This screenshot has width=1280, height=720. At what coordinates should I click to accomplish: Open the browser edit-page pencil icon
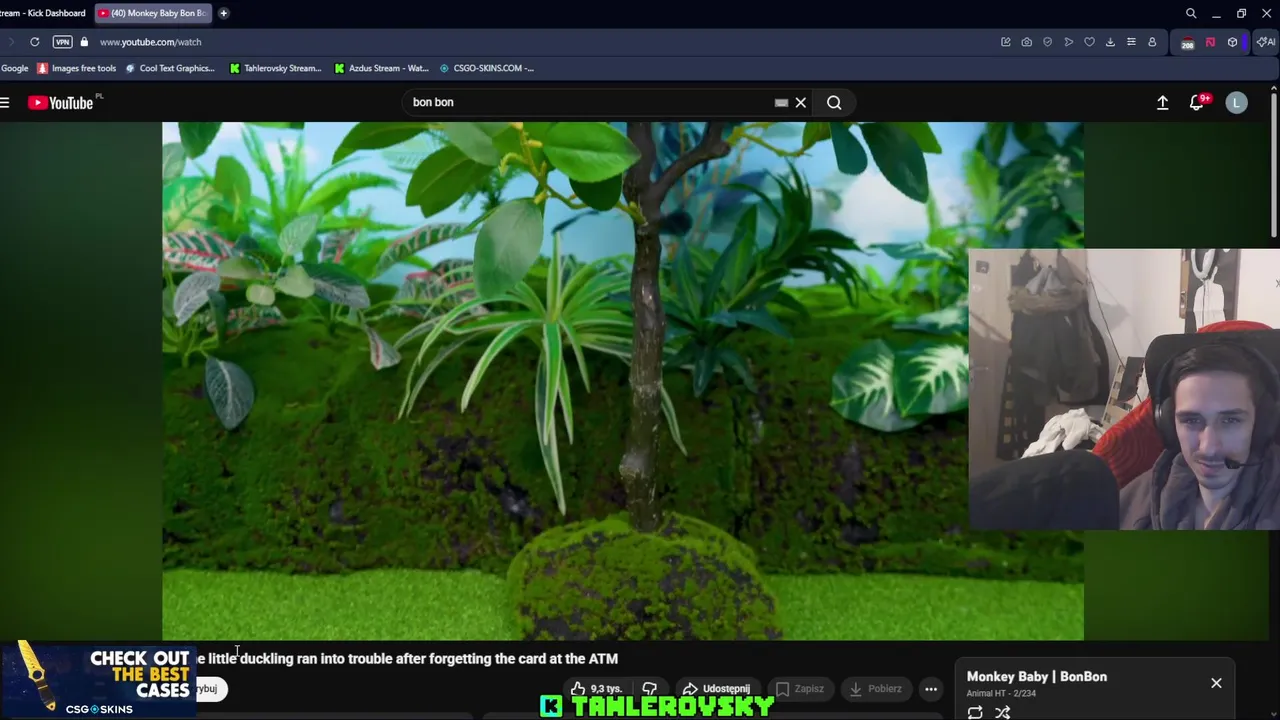pyautogui.click(x=1006, y=42)
